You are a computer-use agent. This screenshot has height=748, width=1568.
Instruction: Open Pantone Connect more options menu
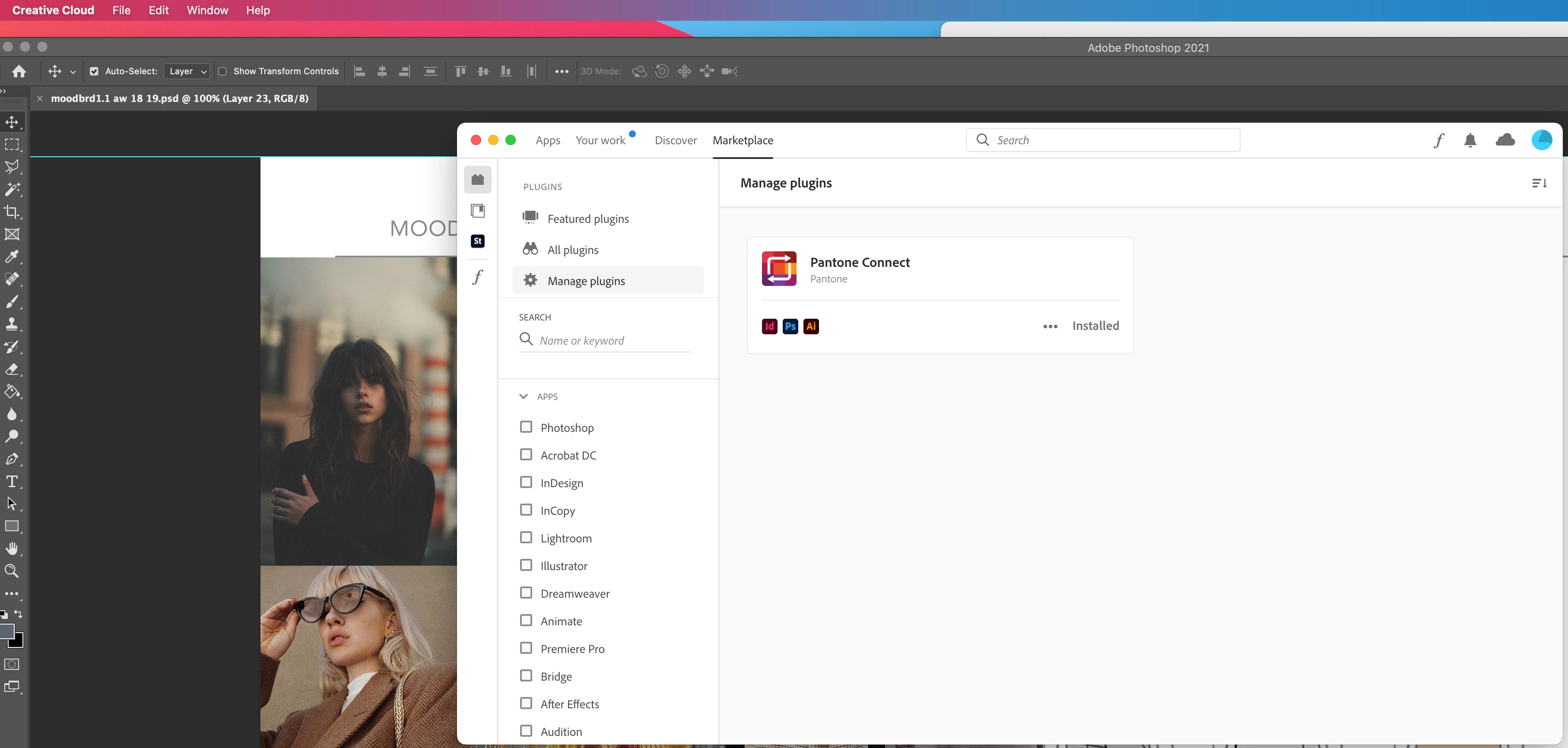coord(1050,326)
